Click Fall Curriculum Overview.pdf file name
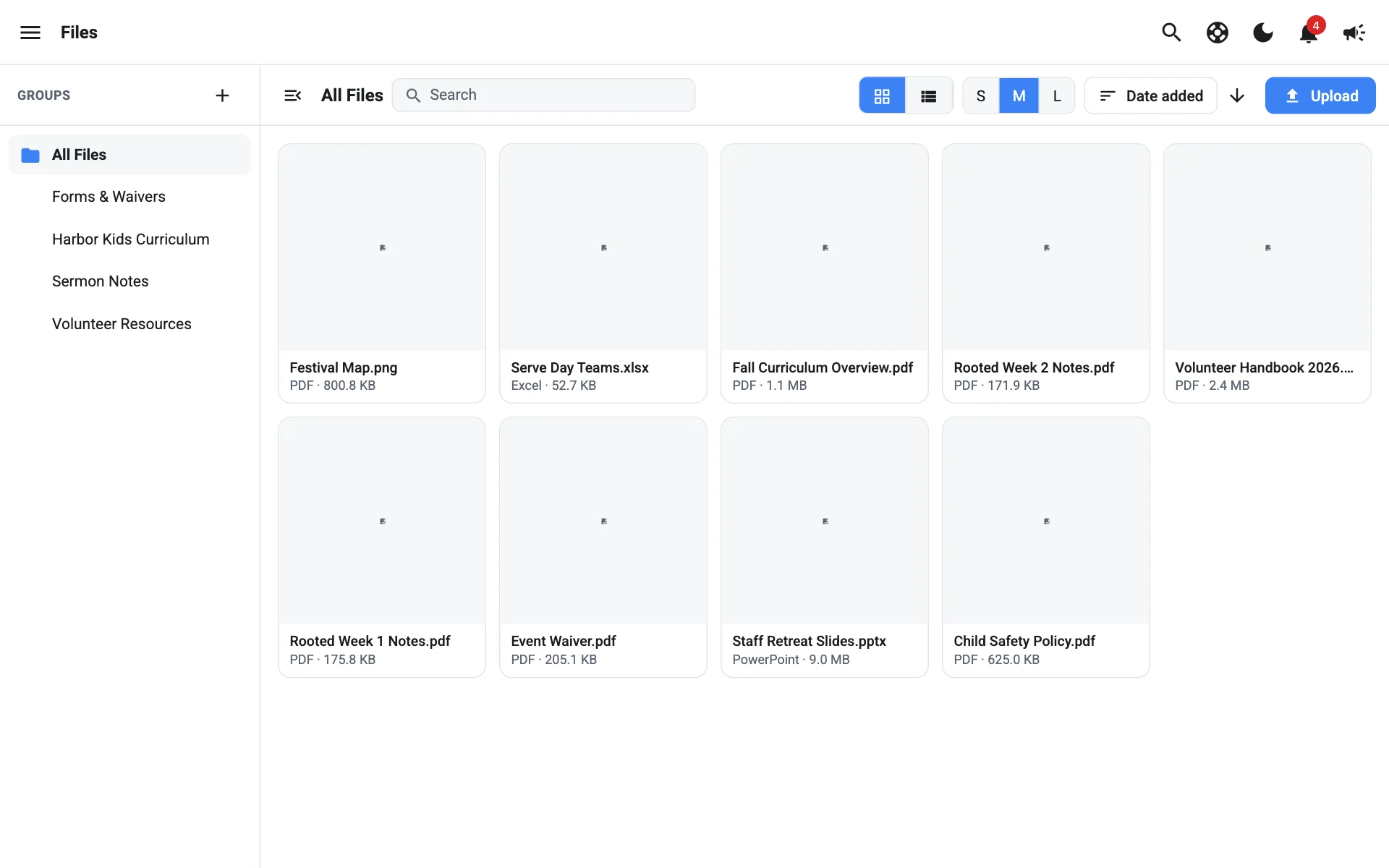The height and width of the screenshot is (868, 1389). (x=823, y=367)
